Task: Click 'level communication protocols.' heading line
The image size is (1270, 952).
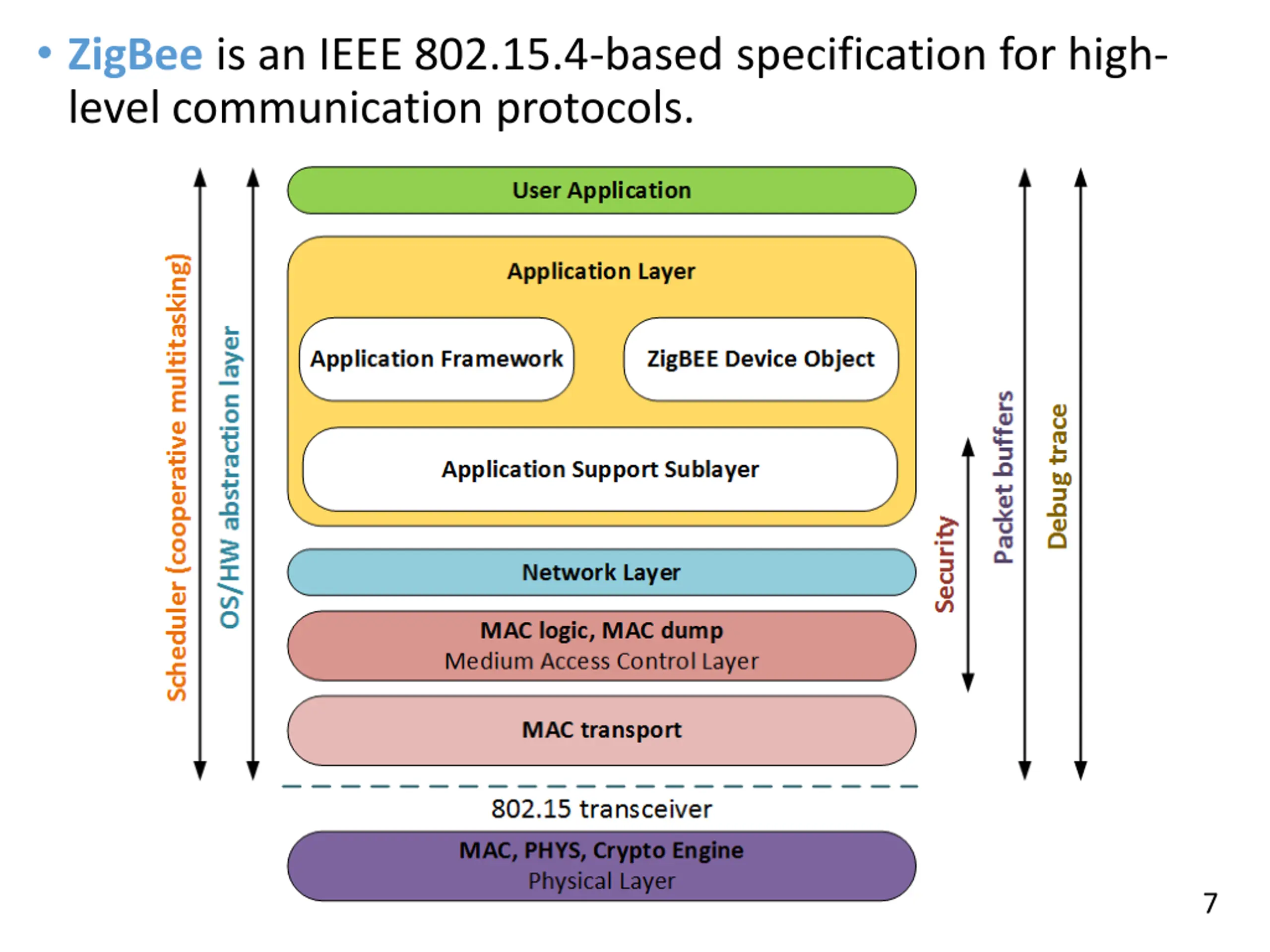Action: pos(381,108)
